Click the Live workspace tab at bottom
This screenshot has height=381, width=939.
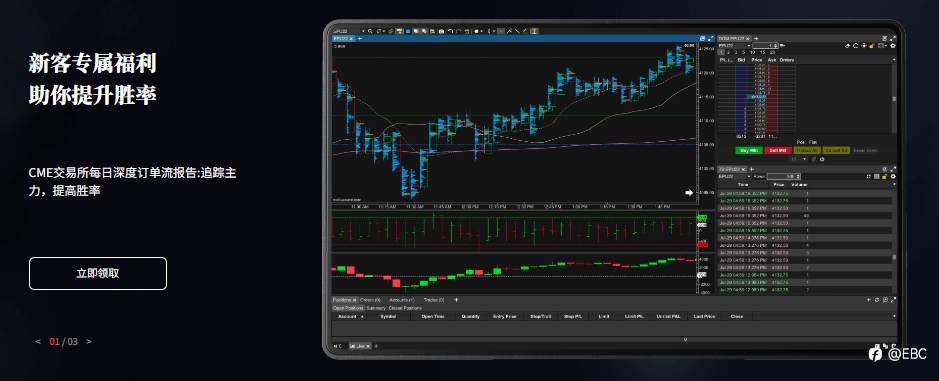[360, 346]
